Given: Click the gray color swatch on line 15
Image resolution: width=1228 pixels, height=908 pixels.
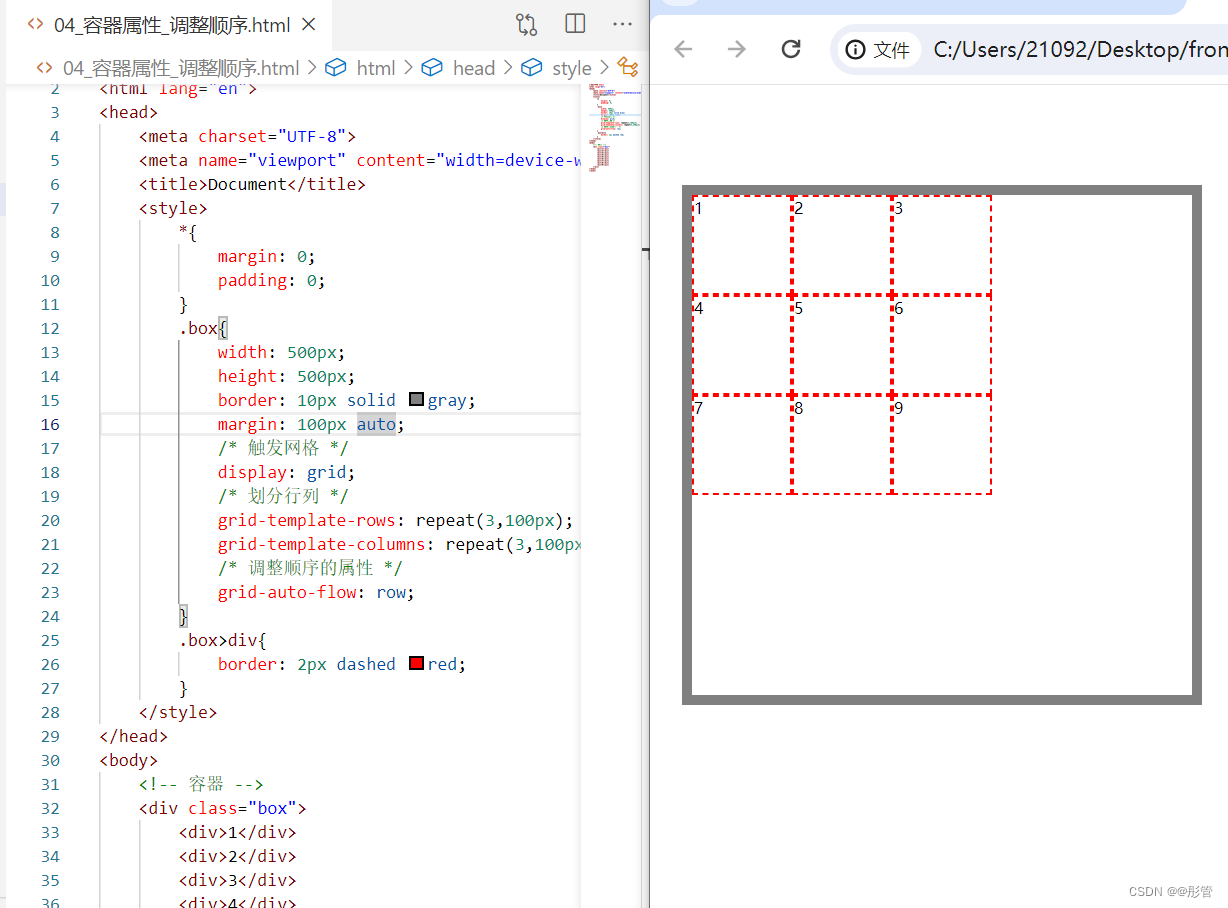Looking at the screenshot, I should point(417,400).
